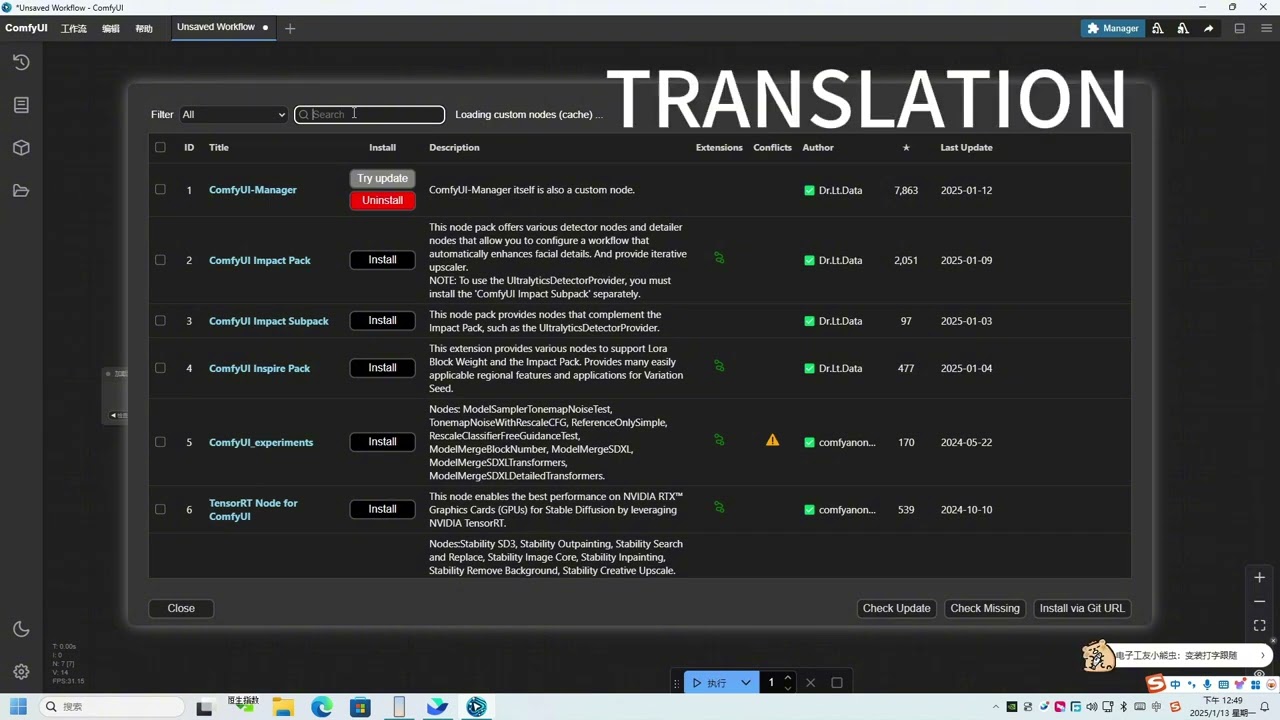
Task: Expand the run mode arrow next to 执行
Action: coord(746,683)
